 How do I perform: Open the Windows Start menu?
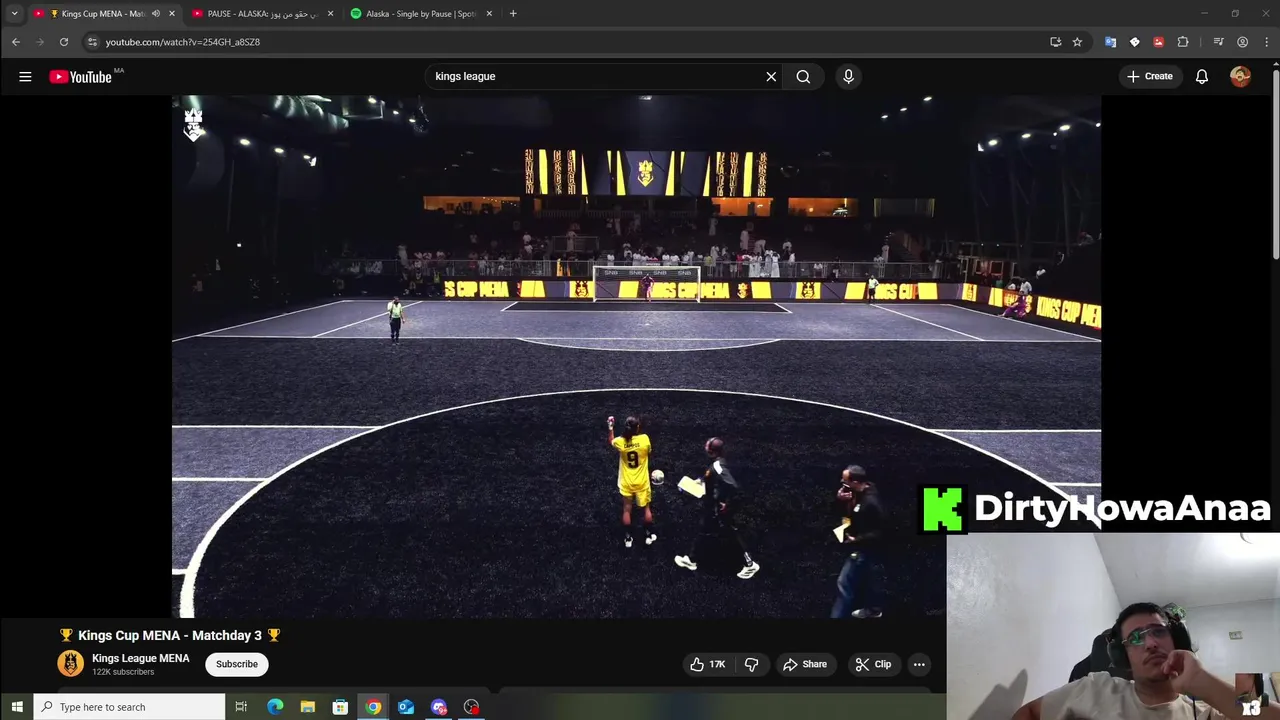(x=17, y=707)
